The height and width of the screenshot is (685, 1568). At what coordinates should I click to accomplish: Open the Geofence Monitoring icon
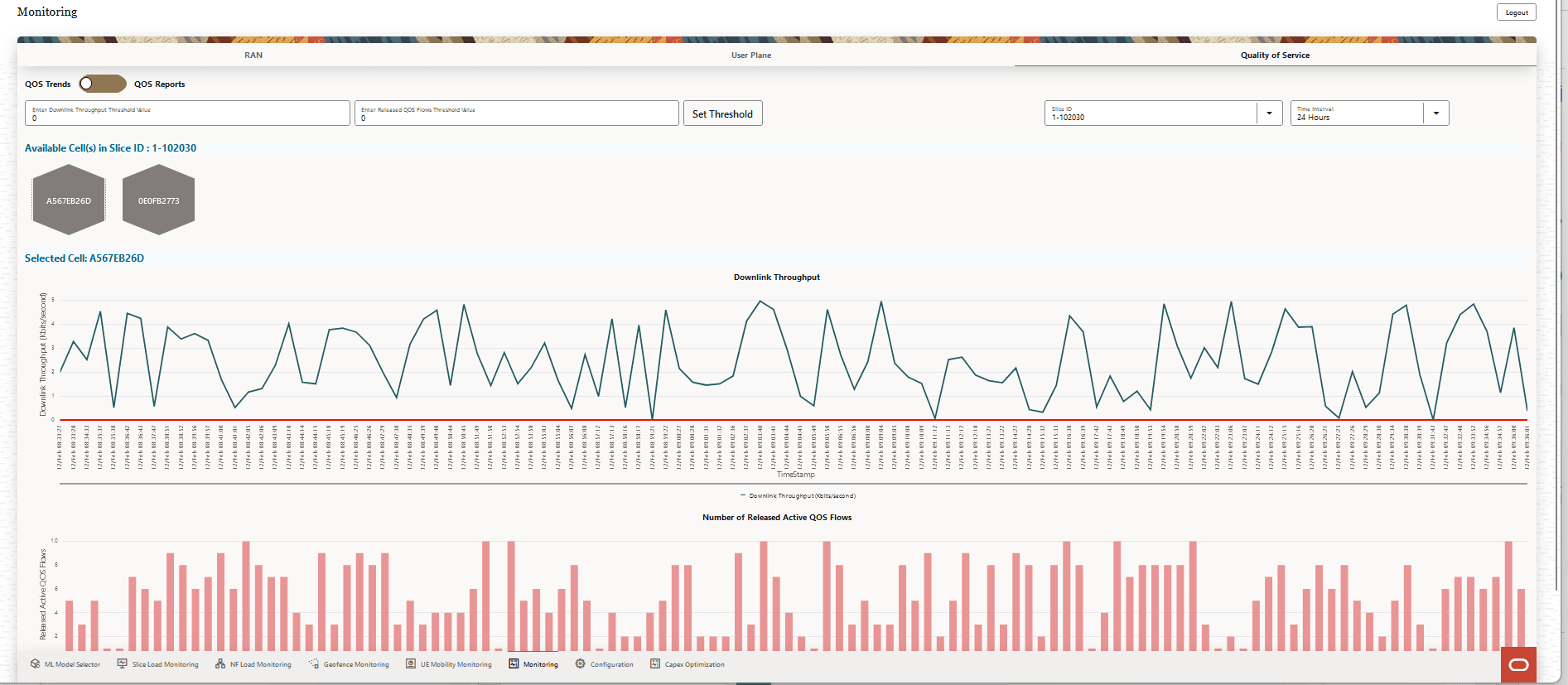click(314, 664)
